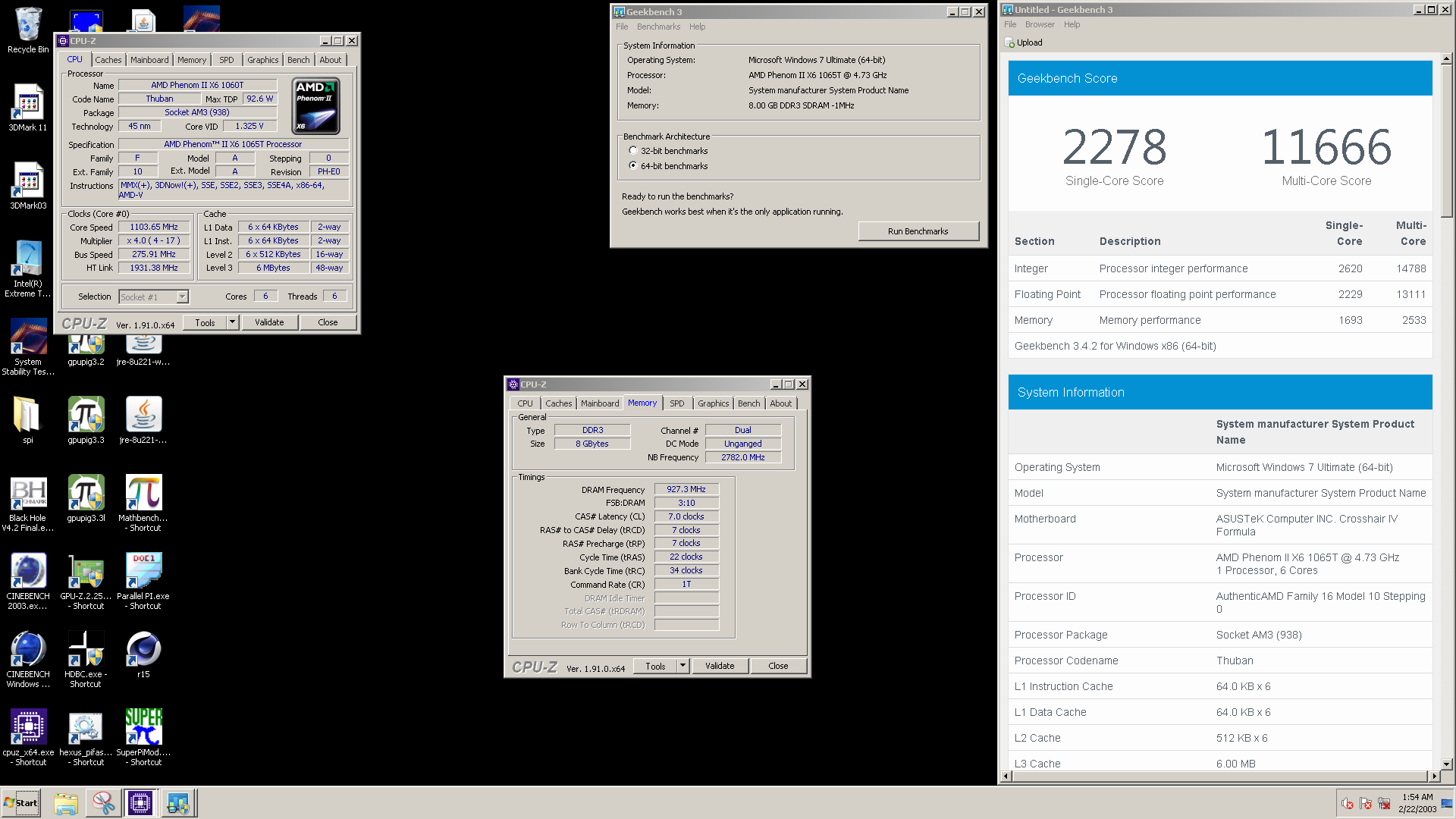Click the Windows Explorer folder taskbar icon

[x=66, y=803]
